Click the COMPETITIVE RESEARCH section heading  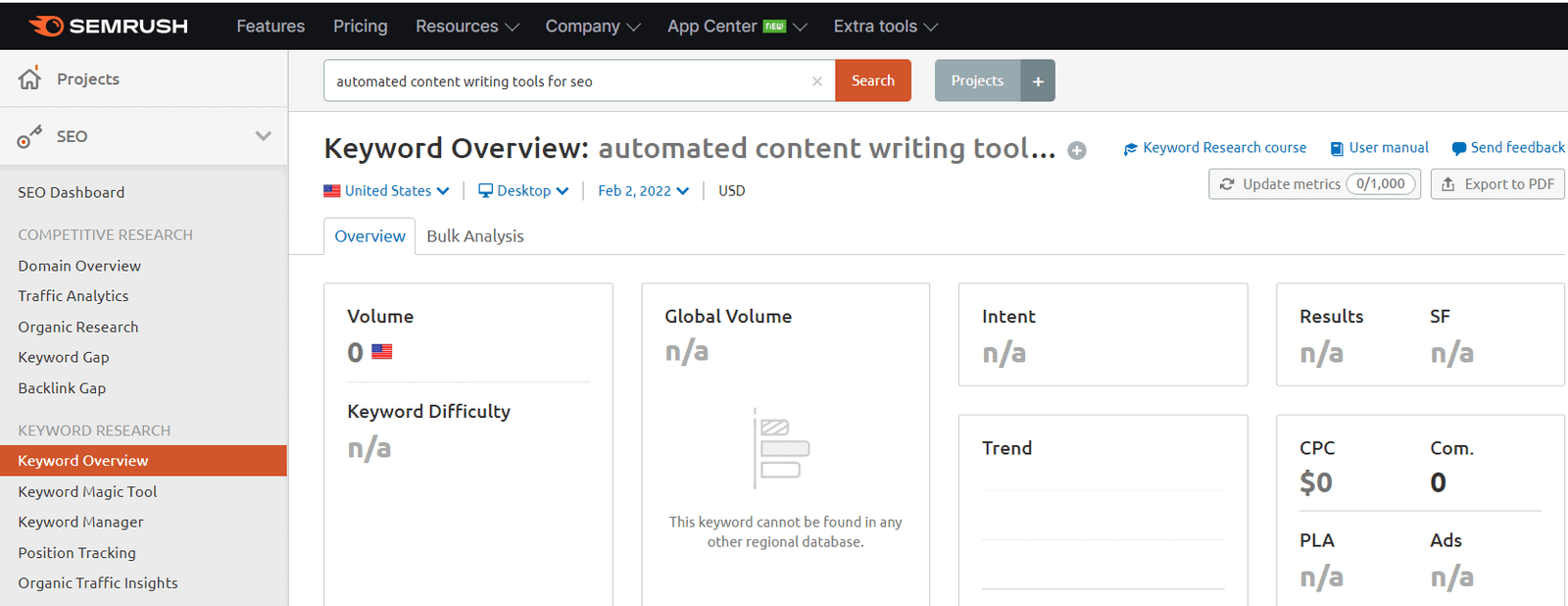pos(105,235)
